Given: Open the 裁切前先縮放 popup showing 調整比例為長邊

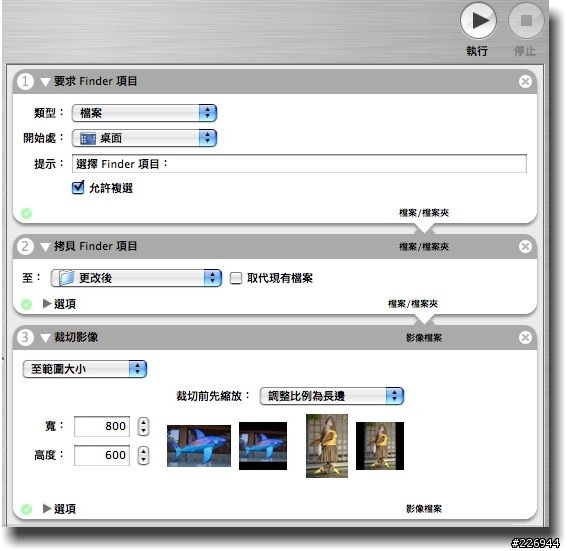Looking at the screenshot, I should 332,396.
